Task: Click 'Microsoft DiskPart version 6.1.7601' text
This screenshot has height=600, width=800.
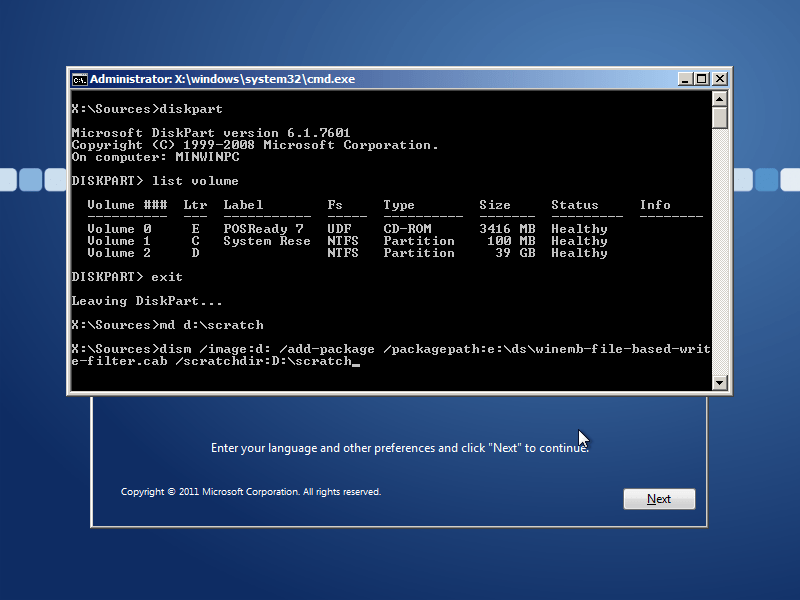Action: point(211,133)
